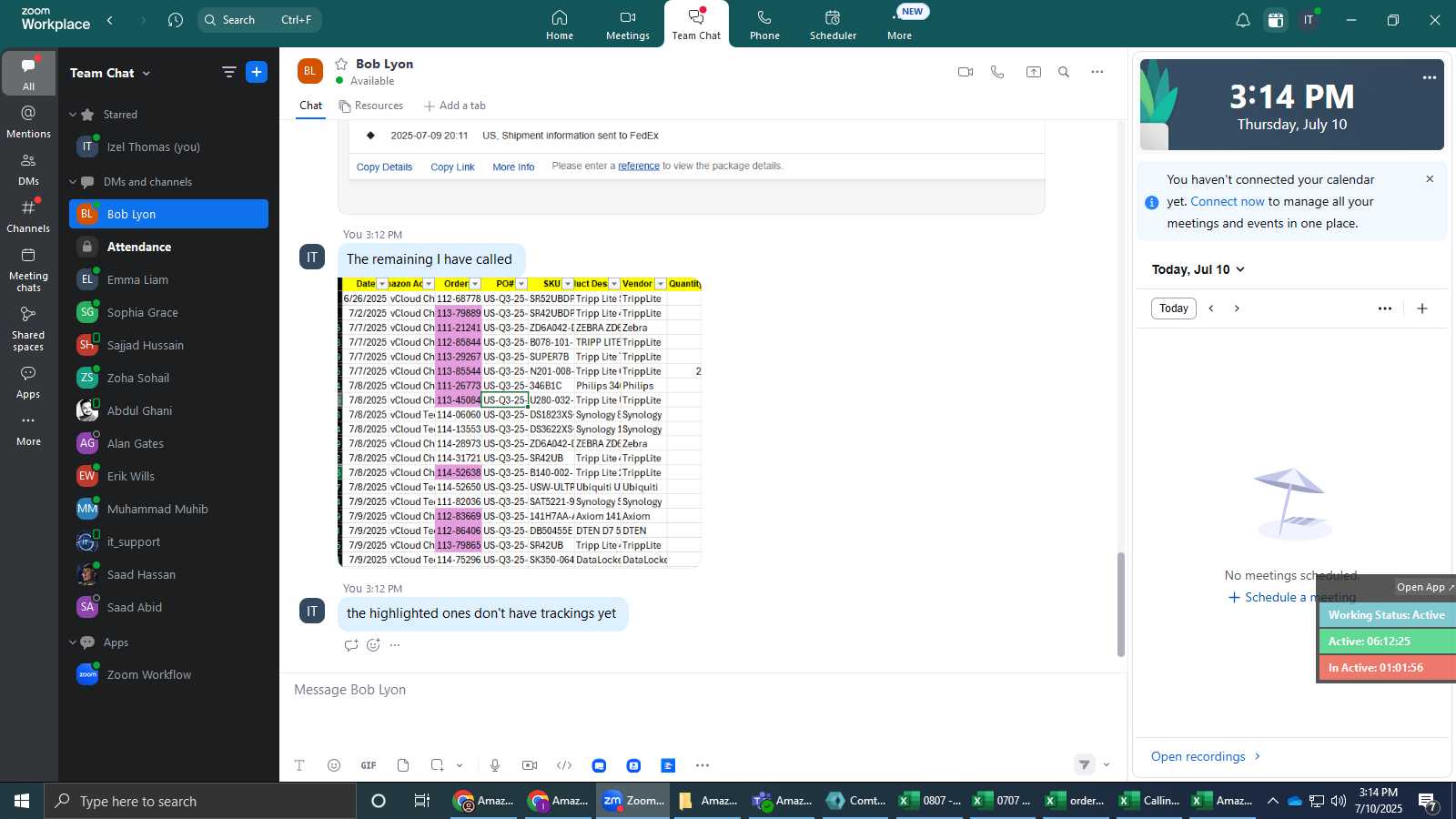
Task: Start a phone call with Bob Lyon
Action: 997,72
